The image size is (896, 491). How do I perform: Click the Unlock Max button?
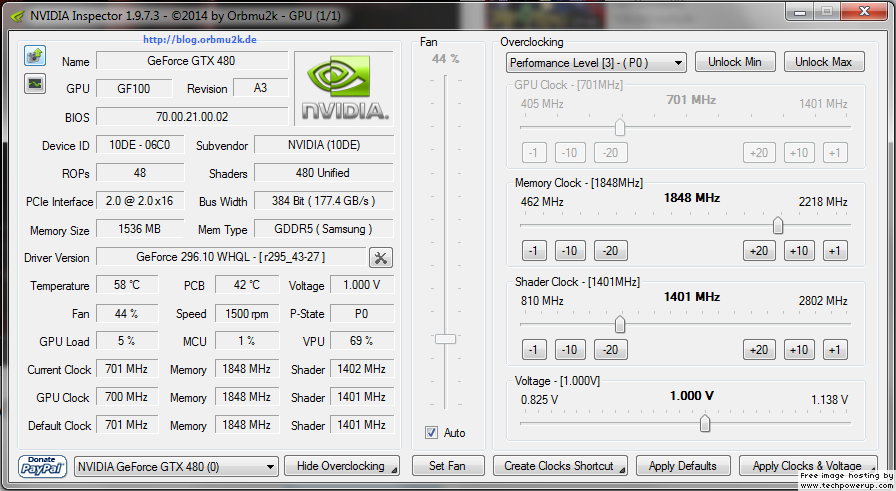coord(823,62)
